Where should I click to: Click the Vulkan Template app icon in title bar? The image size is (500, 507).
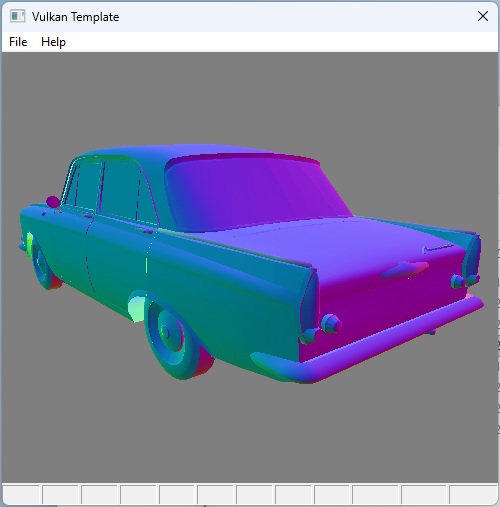click(x=17, y=16)
